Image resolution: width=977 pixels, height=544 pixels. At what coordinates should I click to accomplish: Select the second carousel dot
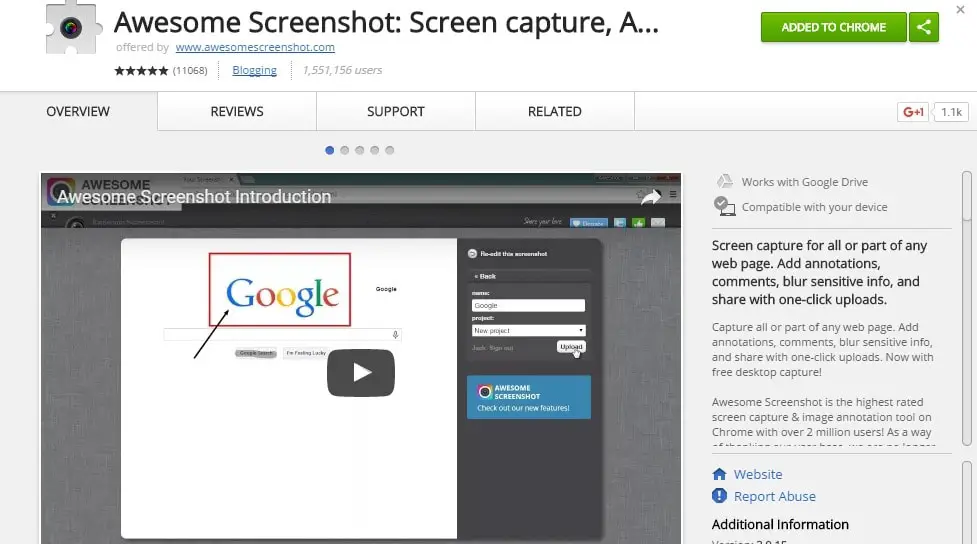click(x=345, y=150)
